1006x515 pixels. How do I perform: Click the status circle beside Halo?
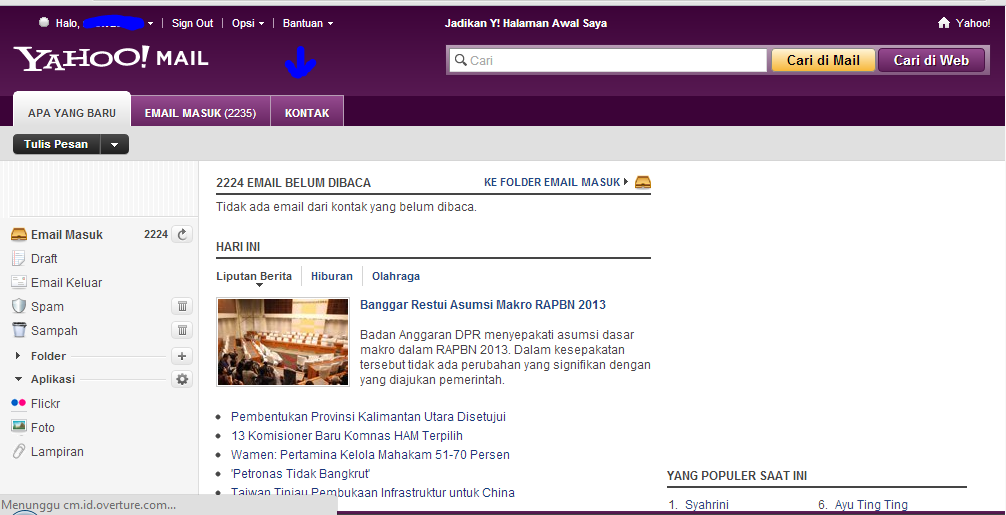[44, 22]
